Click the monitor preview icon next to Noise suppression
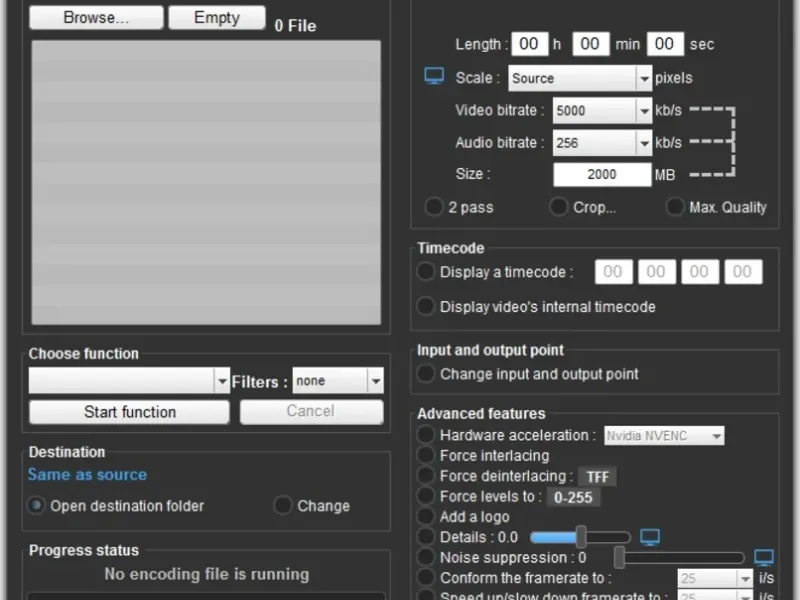This screenshot has width=800, height=600. (764, 558)
